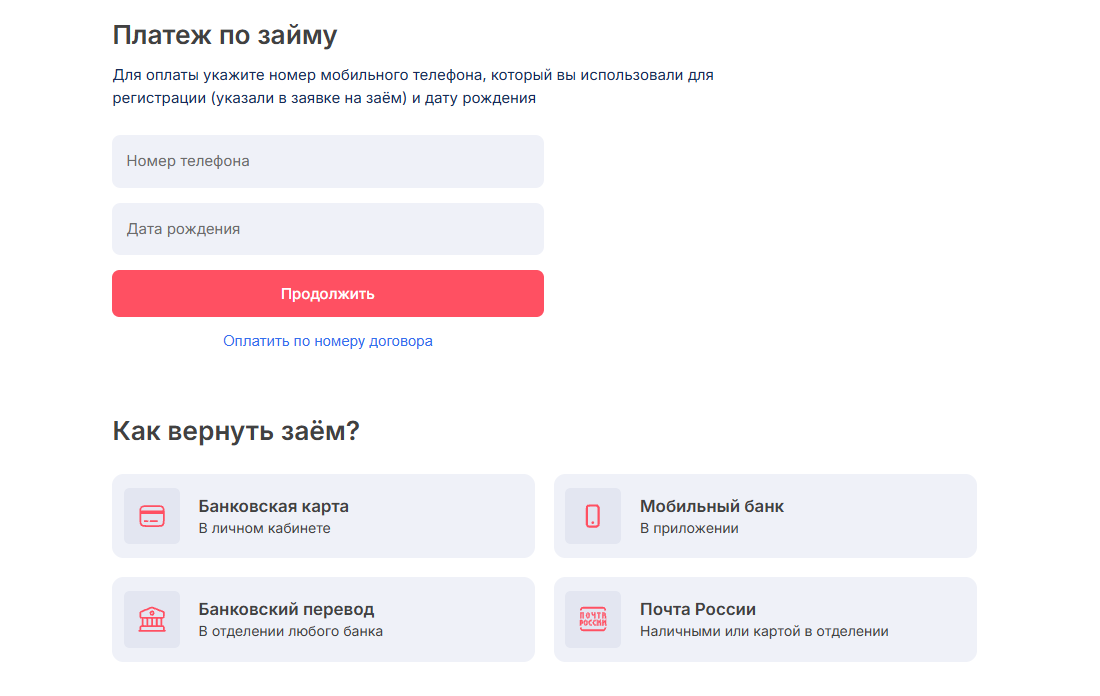Image resolution: width=1100 pixels, height=696 pixels.
Task: Focus the Номер телефона input field
Action: pos(328,161)
